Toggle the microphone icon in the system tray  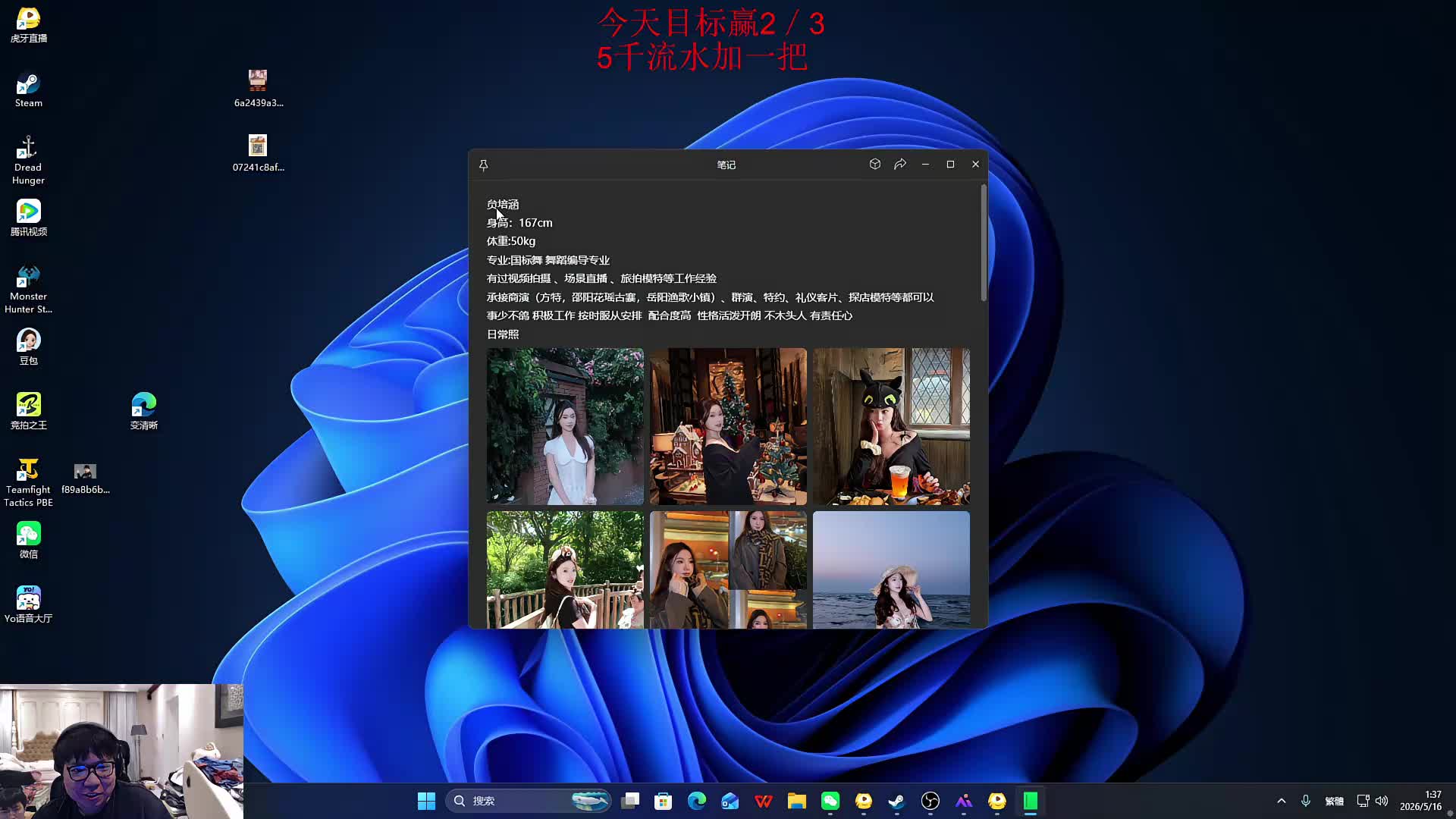pos(1306,801)
